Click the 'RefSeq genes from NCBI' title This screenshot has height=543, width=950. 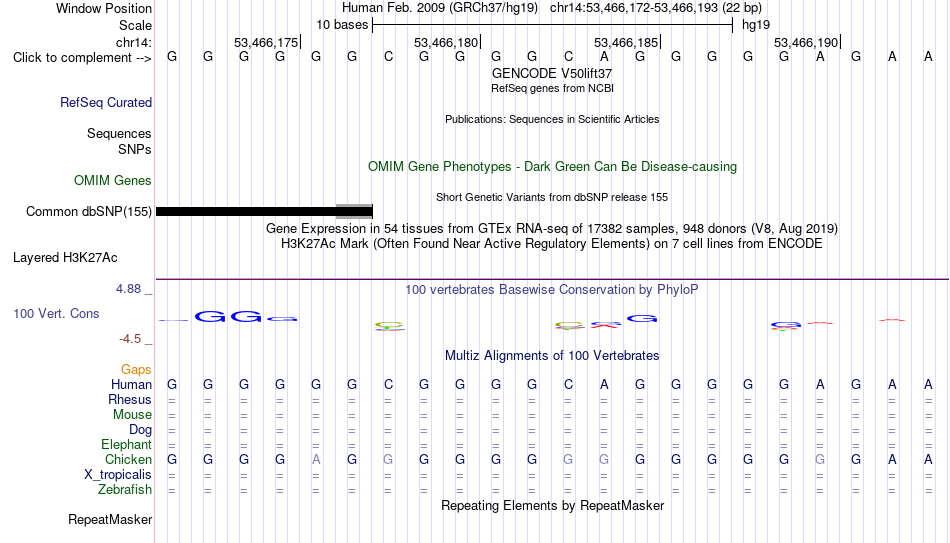tap(553, 88)
